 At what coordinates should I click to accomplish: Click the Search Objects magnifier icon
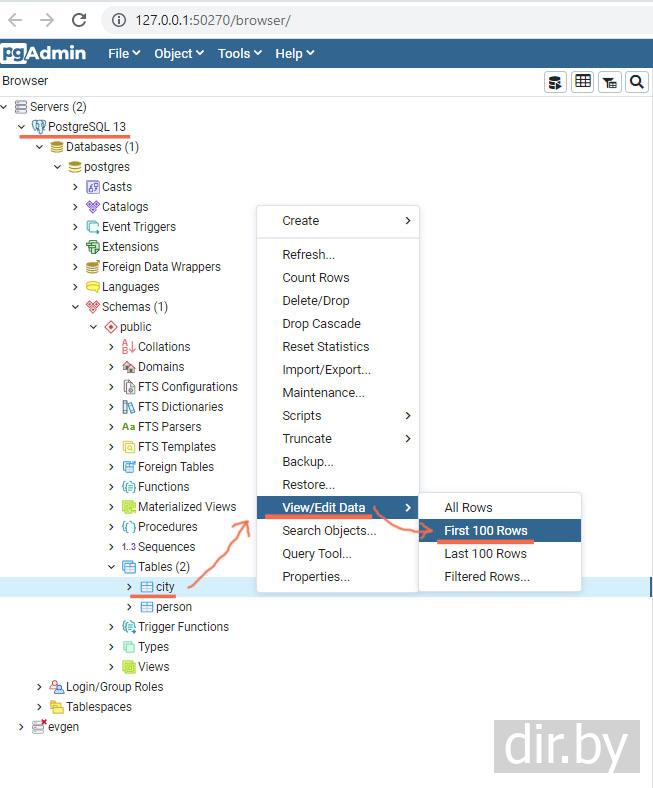click(637, 82)
